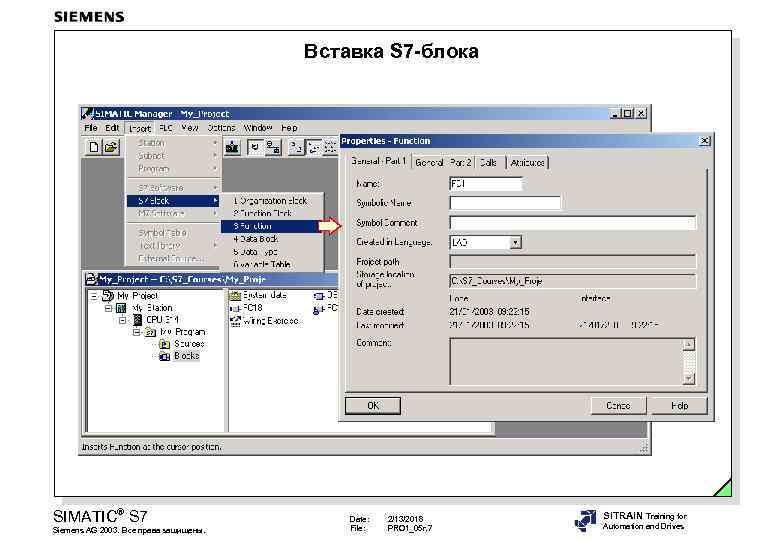
Task: Click the Accessible Nodes toolbar icon
Action: click(232, 147)
